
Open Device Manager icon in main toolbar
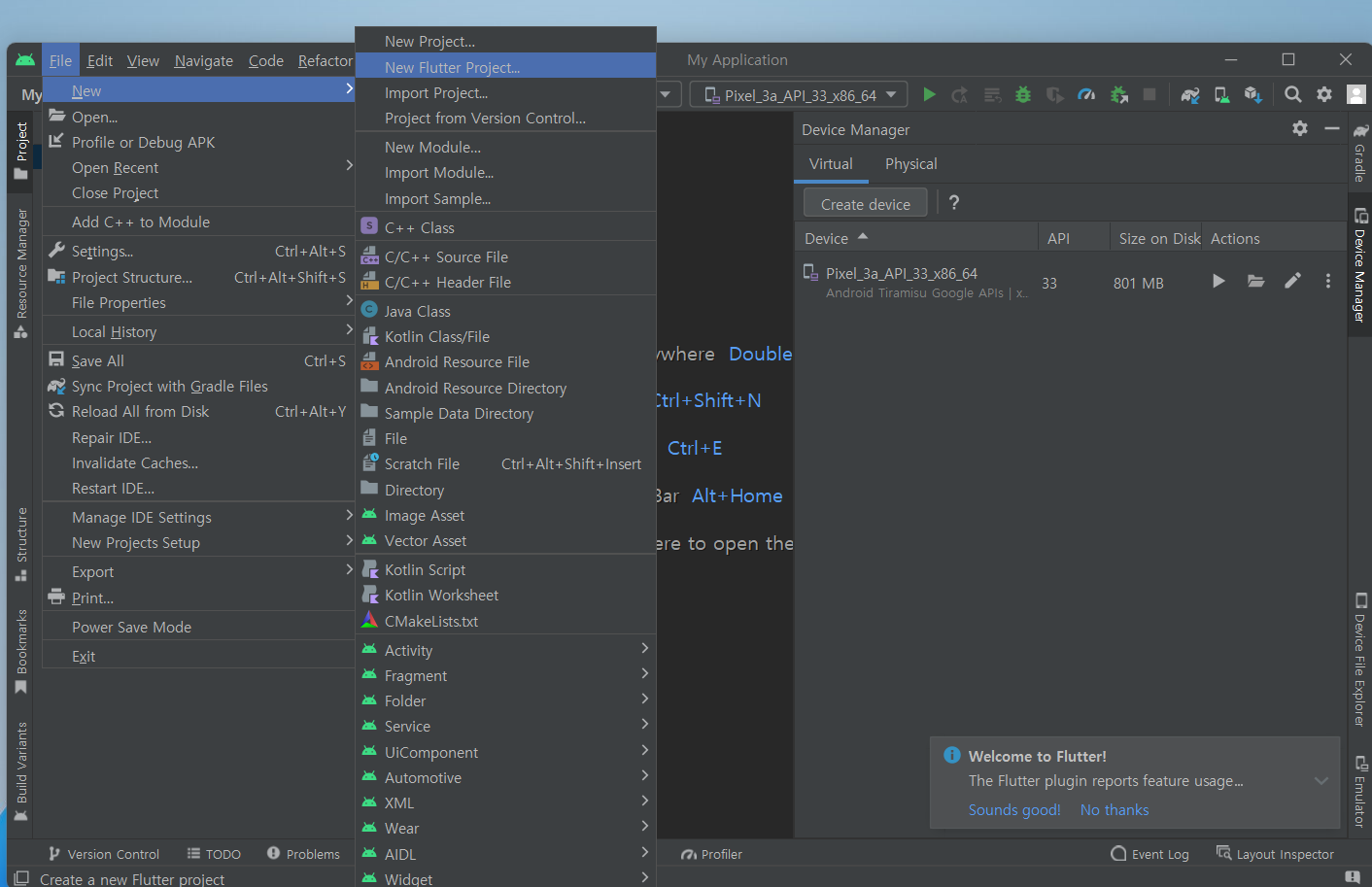click(x=1222, y=94)
